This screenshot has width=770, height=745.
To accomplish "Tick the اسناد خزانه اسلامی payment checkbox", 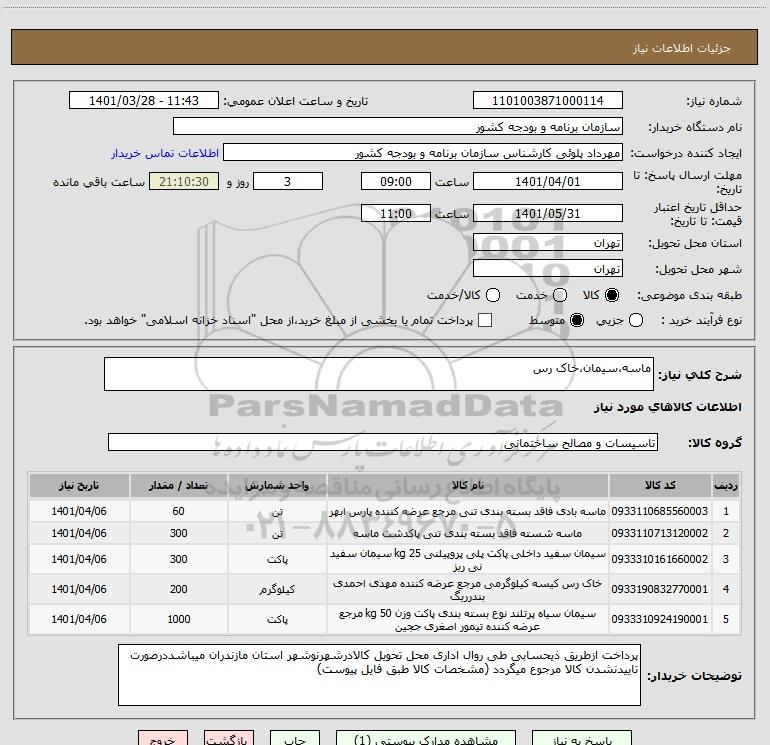I will tap(485, 320).
